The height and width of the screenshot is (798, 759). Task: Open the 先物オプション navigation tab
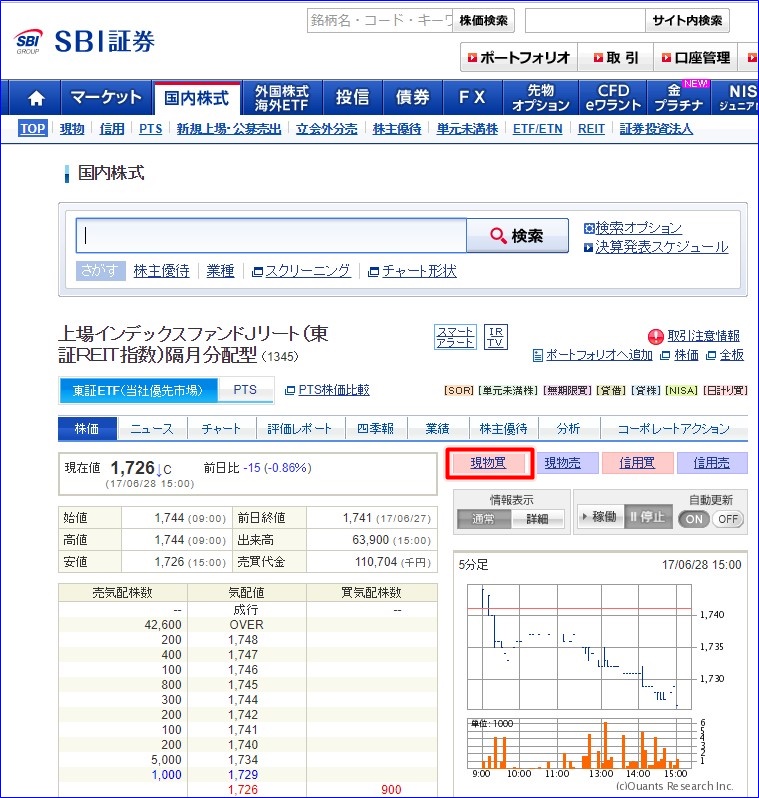pyautogui.click(x=541, y=97)
